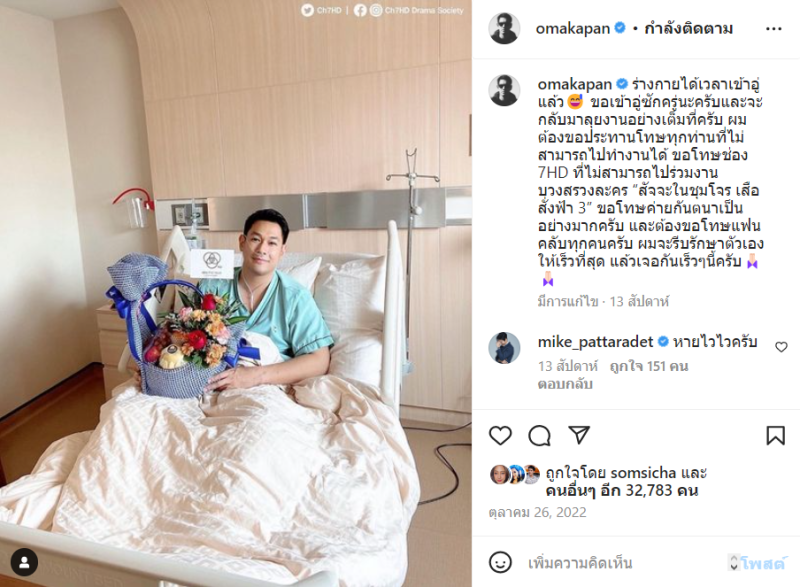
Task: Open omakapan's profile picture in the header
Action: [504, 29]
